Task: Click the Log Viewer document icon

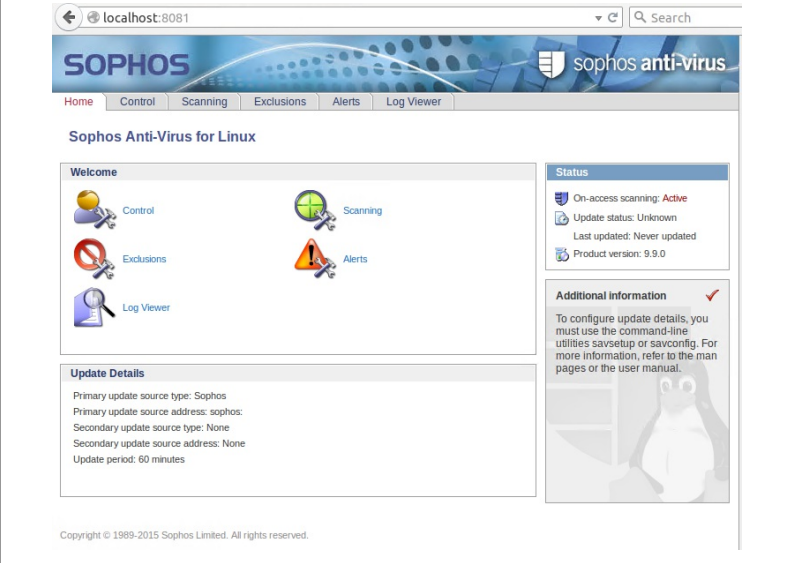Action: click(95, 307)
